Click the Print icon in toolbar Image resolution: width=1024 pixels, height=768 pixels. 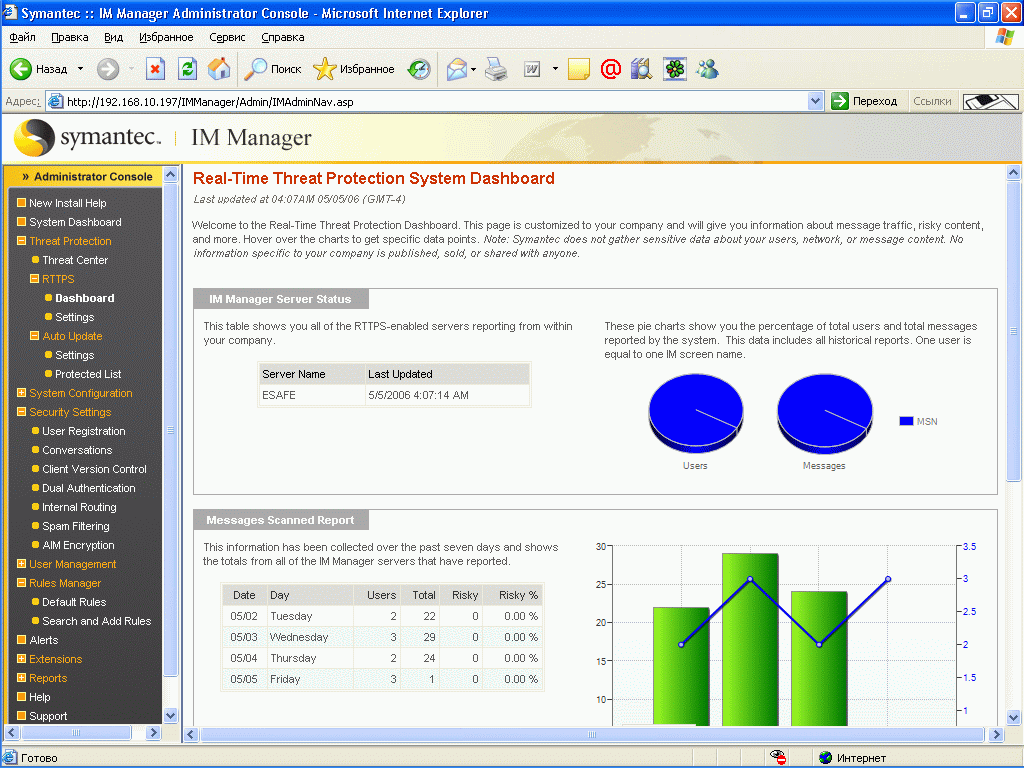[x=496, y=69]
